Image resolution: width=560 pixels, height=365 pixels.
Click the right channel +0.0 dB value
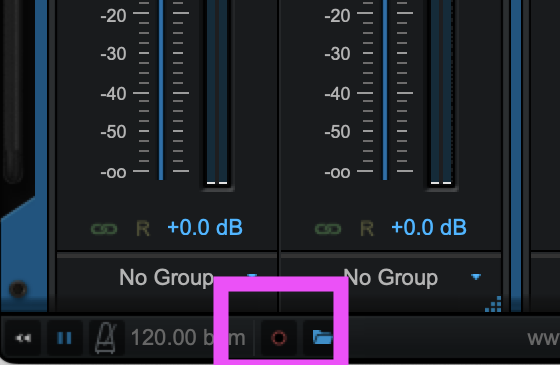coord(429,228)
